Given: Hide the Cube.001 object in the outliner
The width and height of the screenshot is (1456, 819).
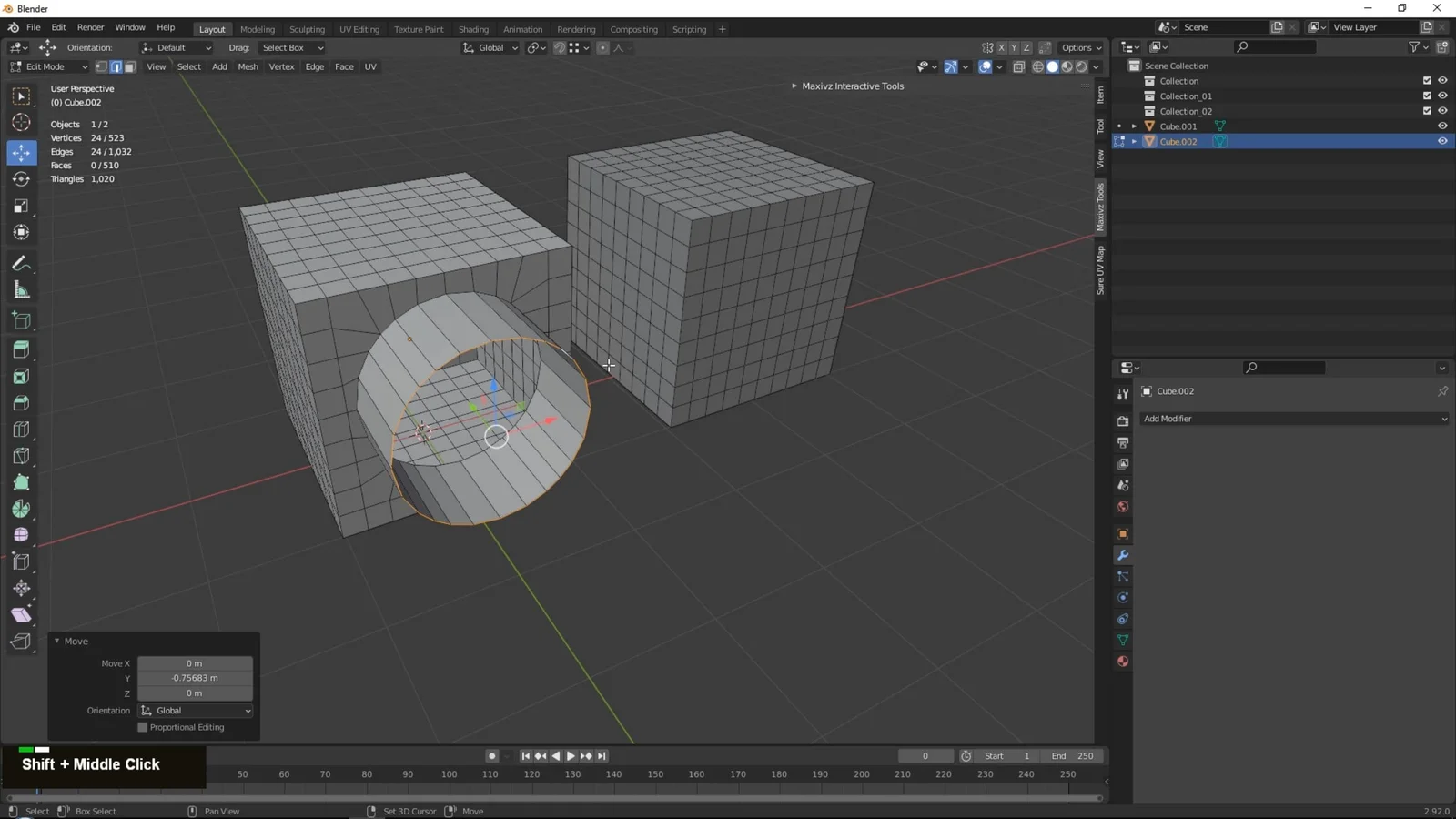Looking at the screenshot, I should tap(1442, 126).
